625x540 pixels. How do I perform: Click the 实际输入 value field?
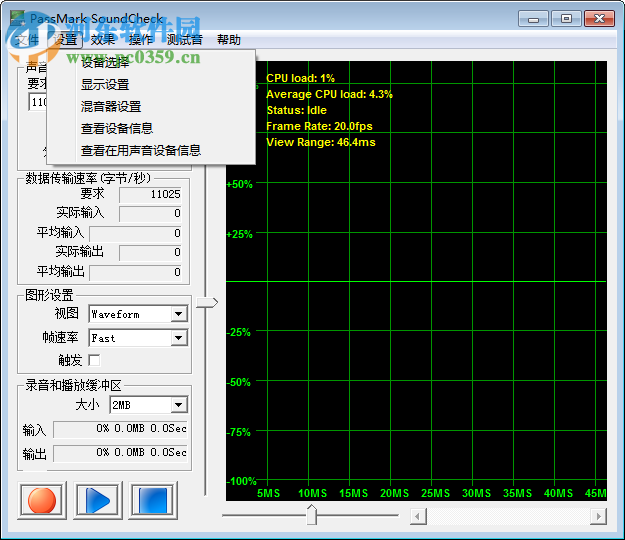[x=150, y=214]
